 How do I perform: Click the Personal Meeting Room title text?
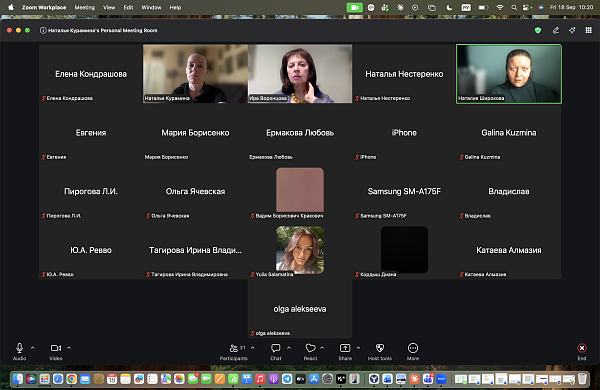(103, 30)
